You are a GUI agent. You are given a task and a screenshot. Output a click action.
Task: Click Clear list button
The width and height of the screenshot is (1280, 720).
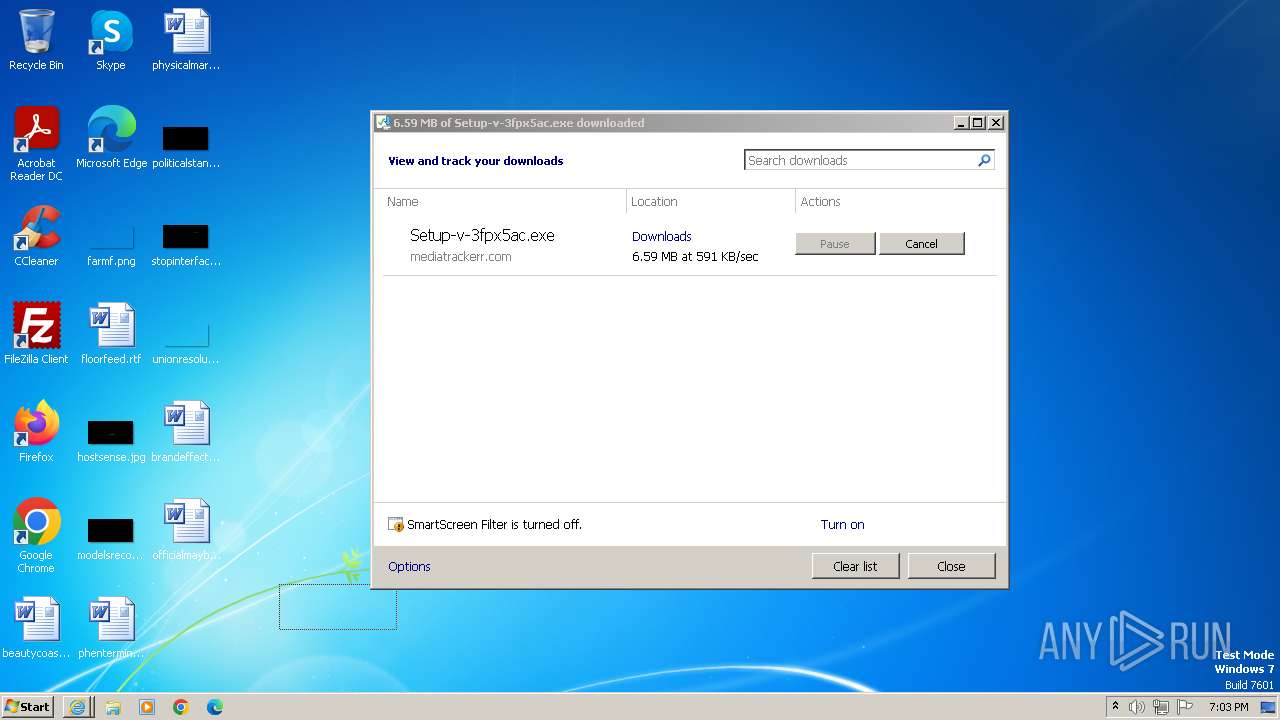[x=855, y=566]
